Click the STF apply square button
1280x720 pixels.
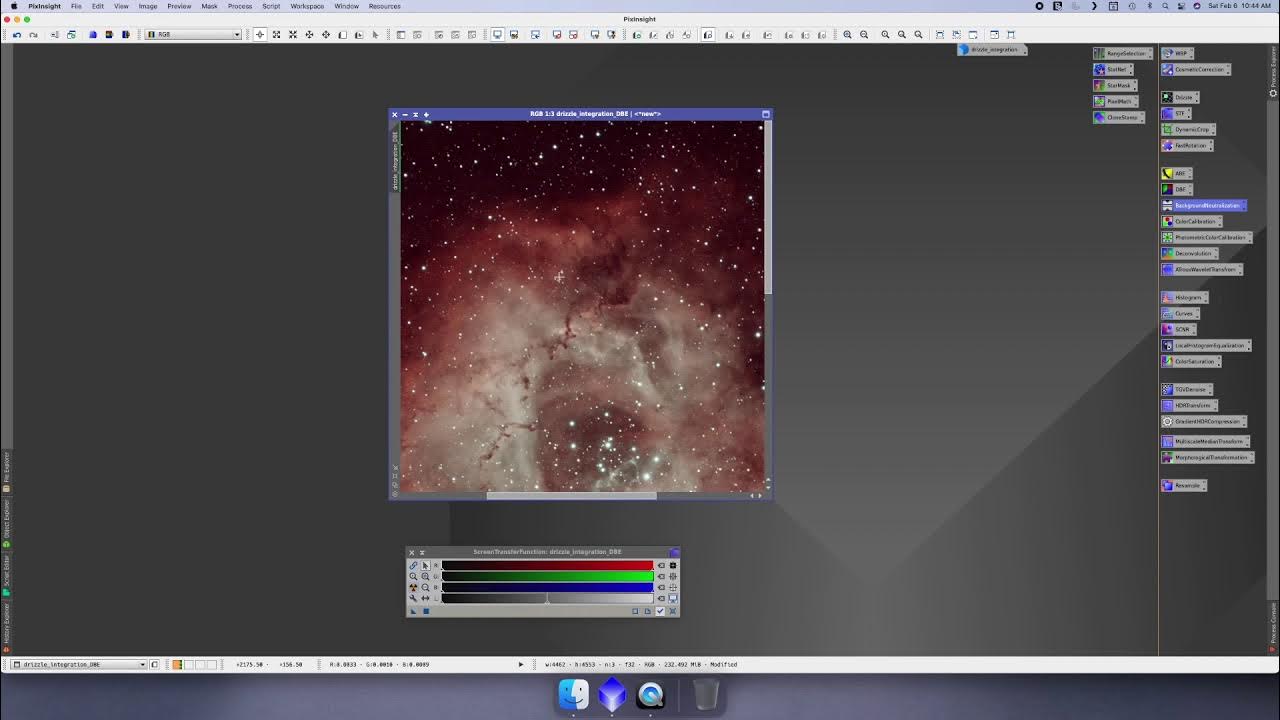[x=426, y=611]
